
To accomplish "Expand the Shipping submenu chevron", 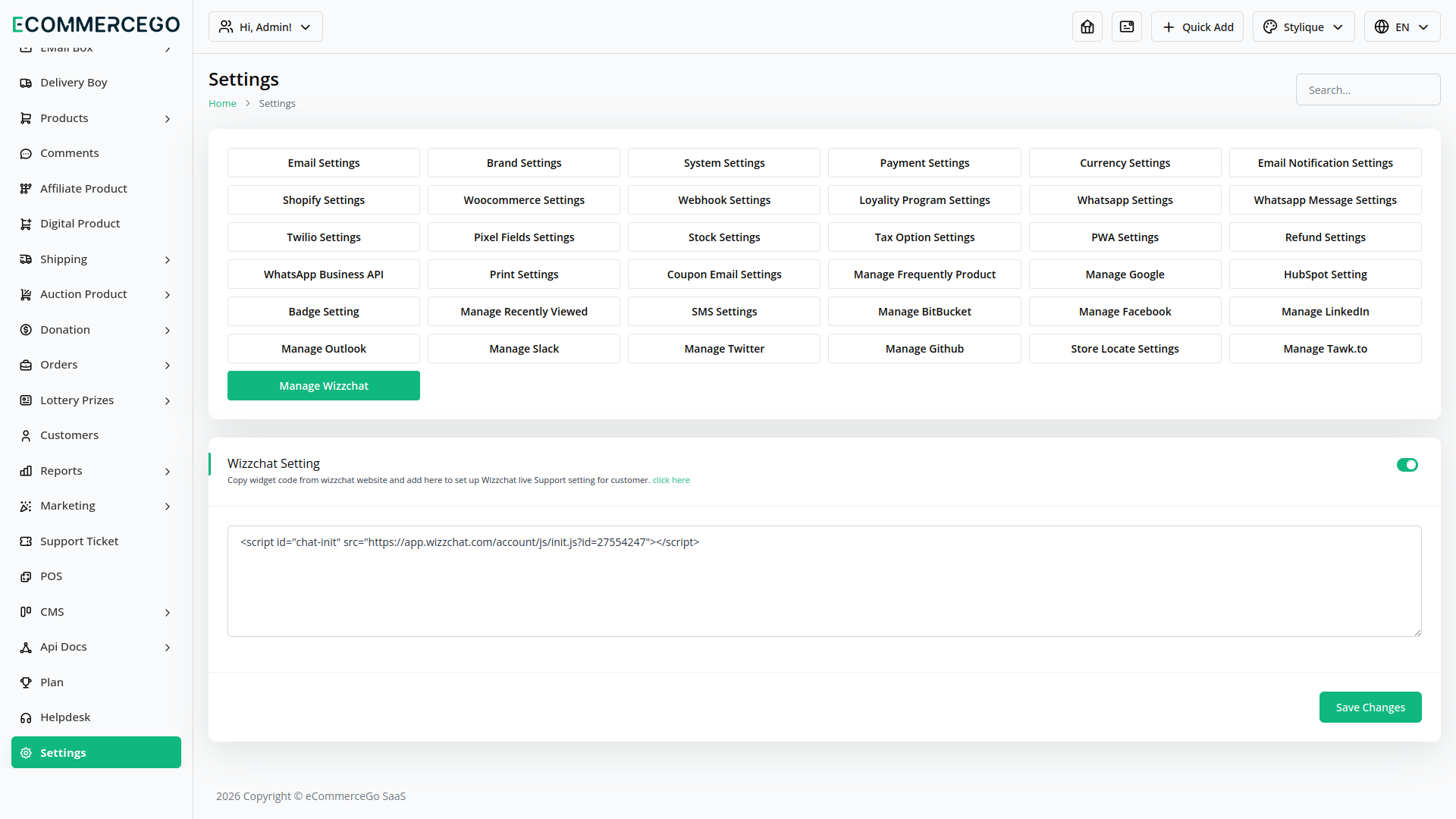I will [x=168, y=260].
